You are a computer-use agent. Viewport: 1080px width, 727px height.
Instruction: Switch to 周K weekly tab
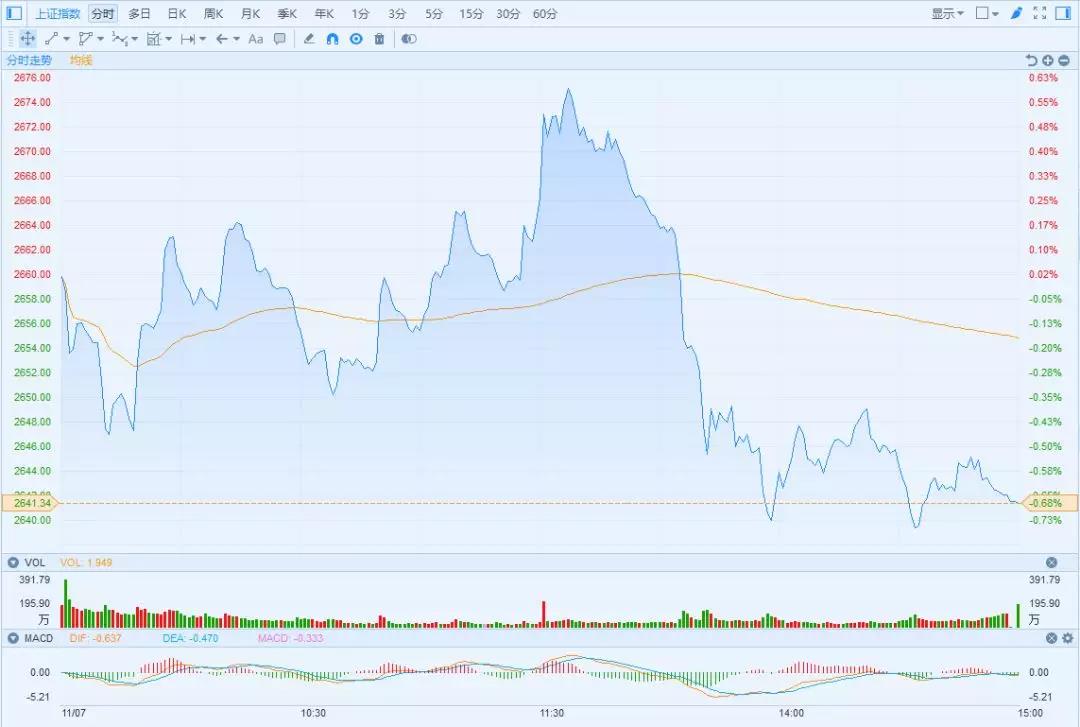(x=214, y=13)
